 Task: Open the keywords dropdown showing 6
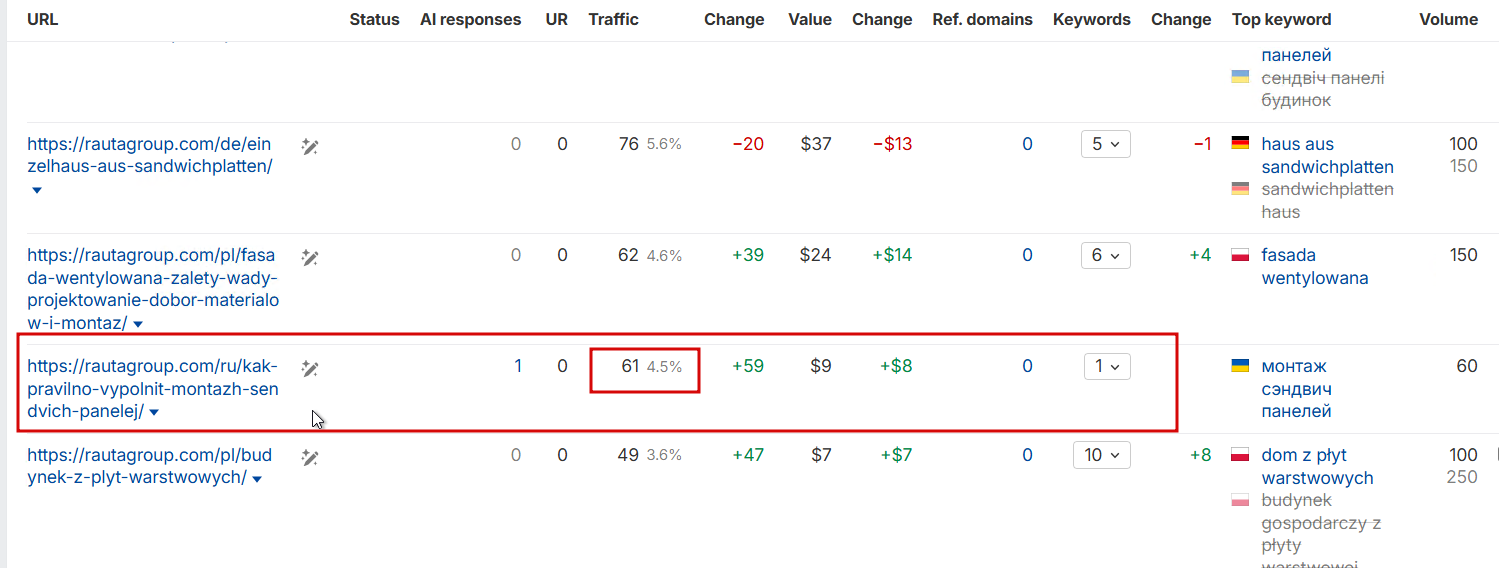(1105, 255)
